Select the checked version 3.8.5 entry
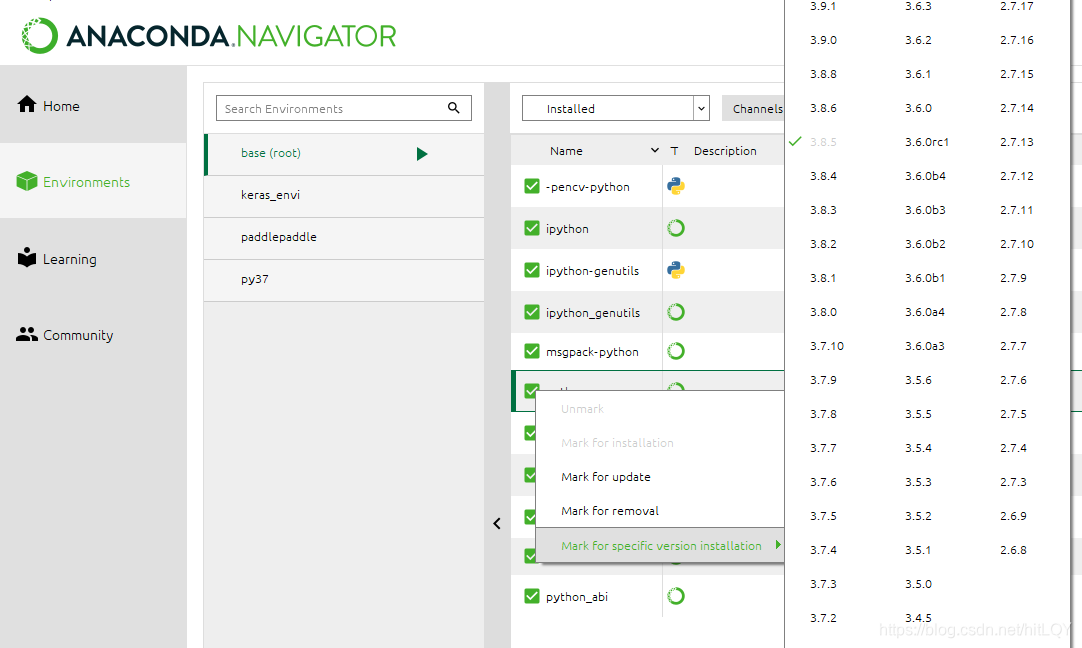The height and width of the screenshot is (648, 1082). coord(823,142)
